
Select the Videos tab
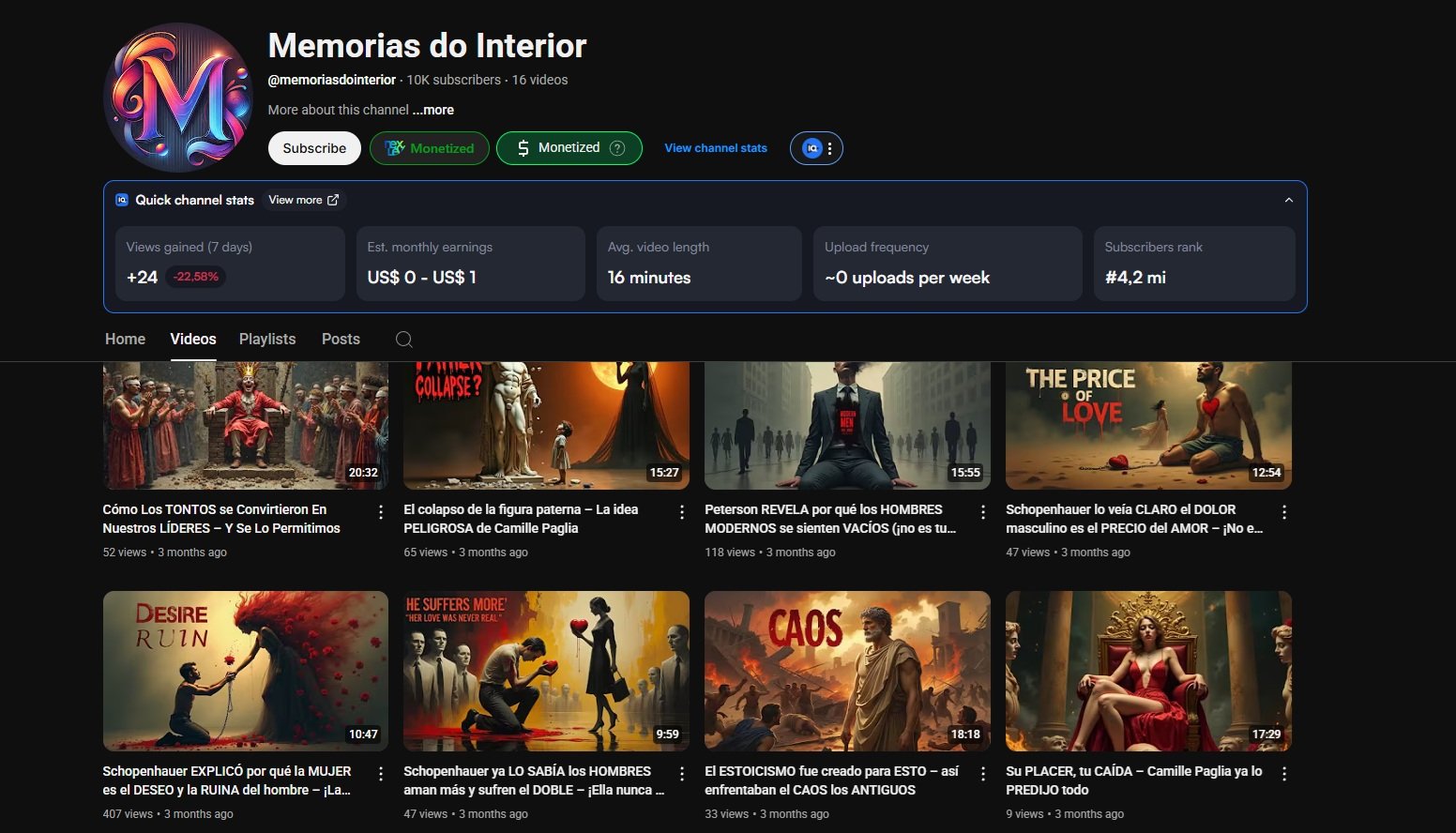193,339
